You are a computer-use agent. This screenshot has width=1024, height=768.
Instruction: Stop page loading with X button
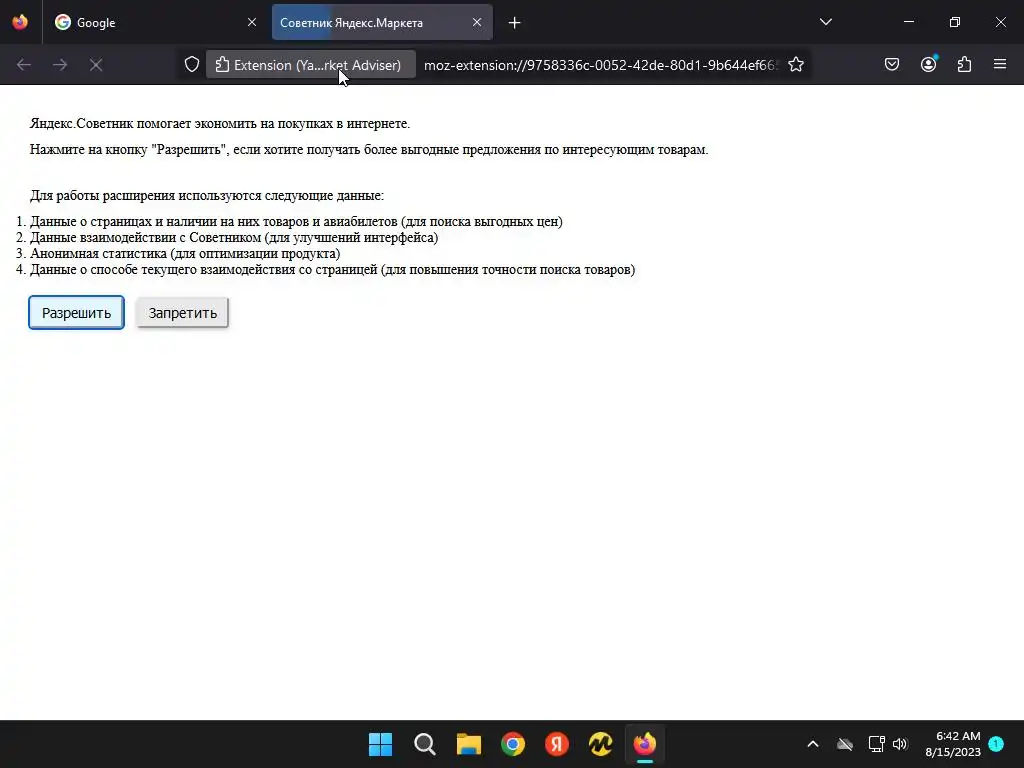pyautogui.click(x=96, y=65)
